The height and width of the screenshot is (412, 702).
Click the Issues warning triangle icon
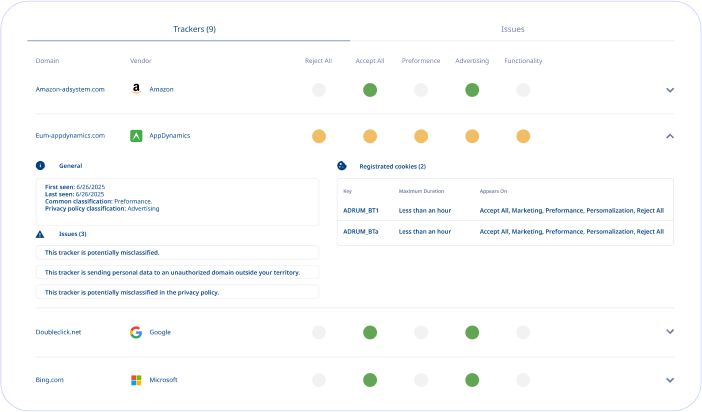(40, 233)
